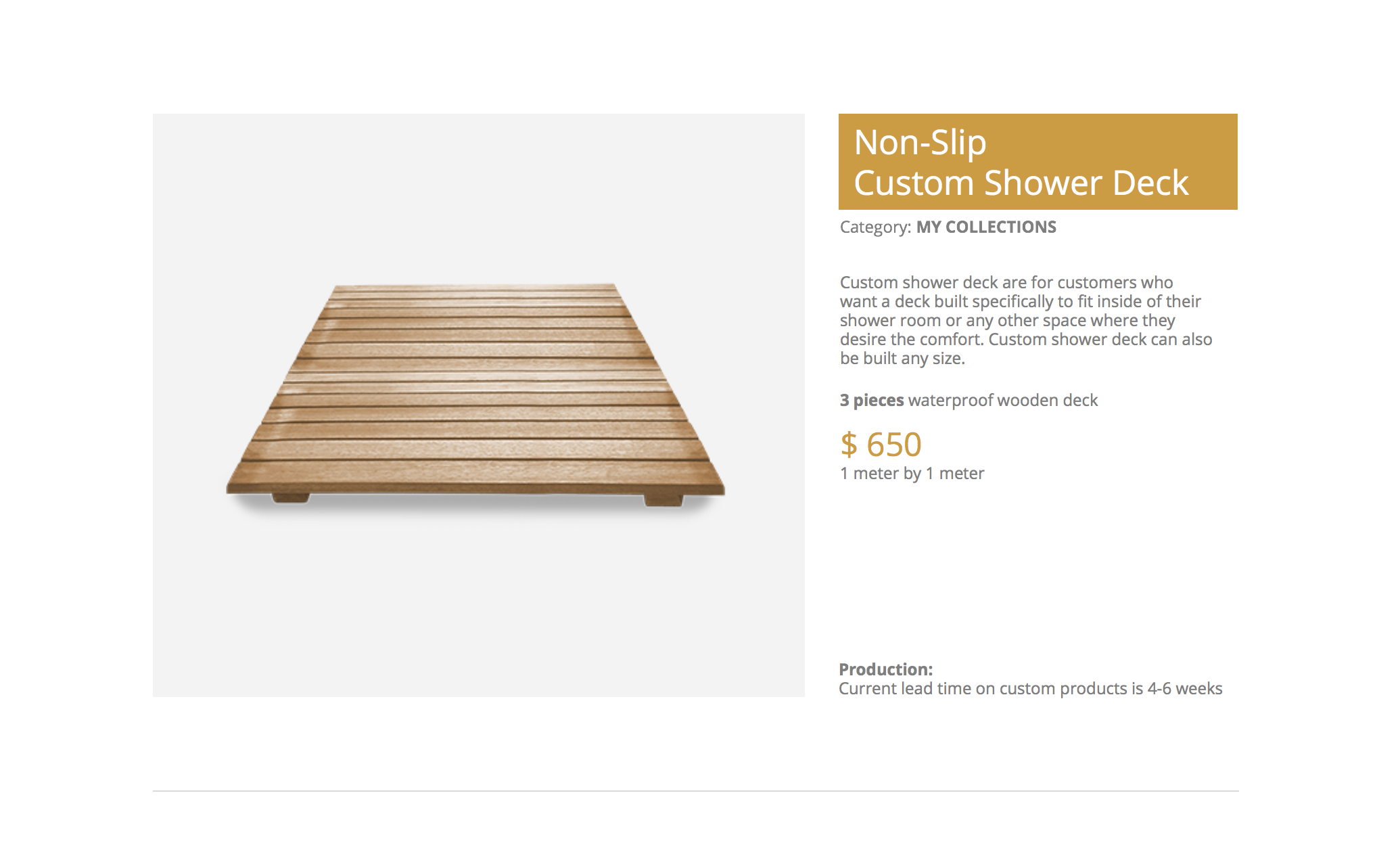This screenshot has height=854, width=1400.
Task: Click the gold banner area right of Non-Slip
Action: point(1109,143)
